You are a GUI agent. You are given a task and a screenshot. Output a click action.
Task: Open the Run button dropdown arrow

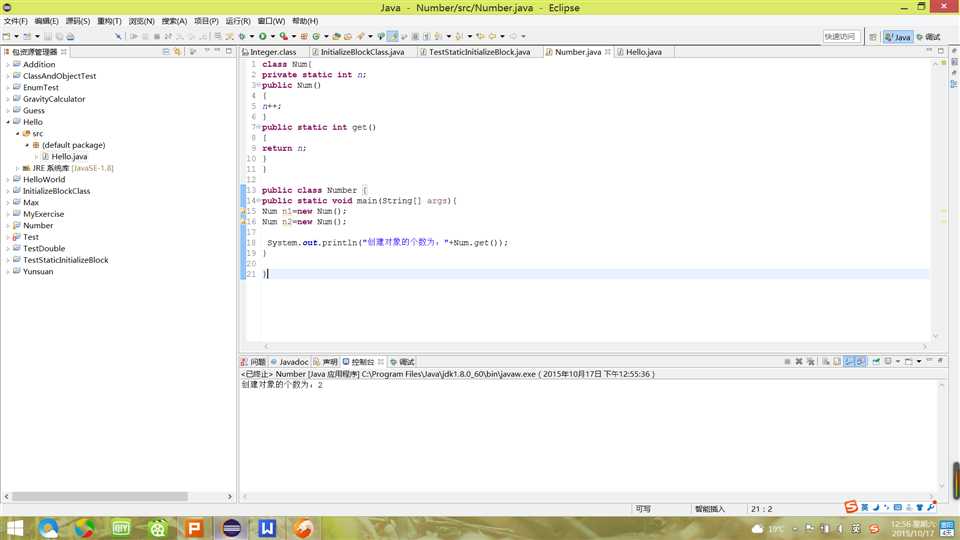(272, 36)
